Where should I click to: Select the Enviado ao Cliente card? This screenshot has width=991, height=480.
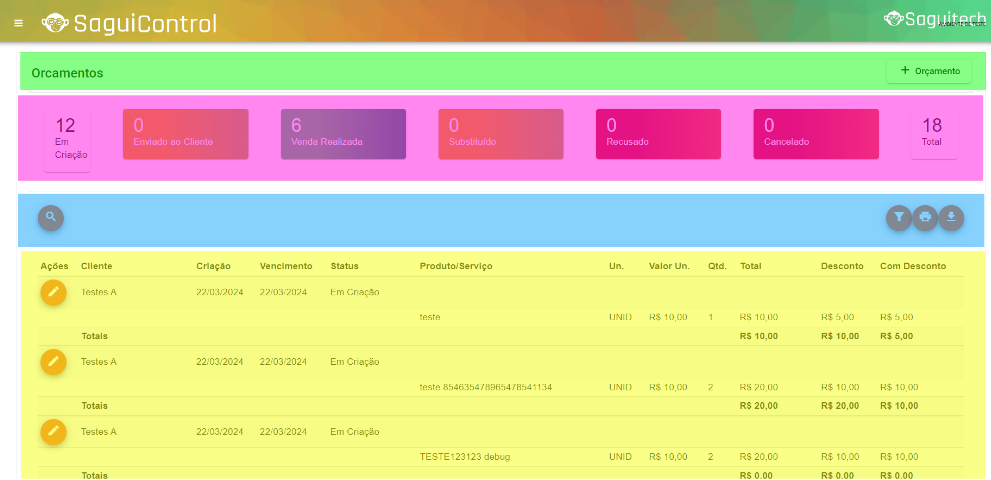pos(185,134)
